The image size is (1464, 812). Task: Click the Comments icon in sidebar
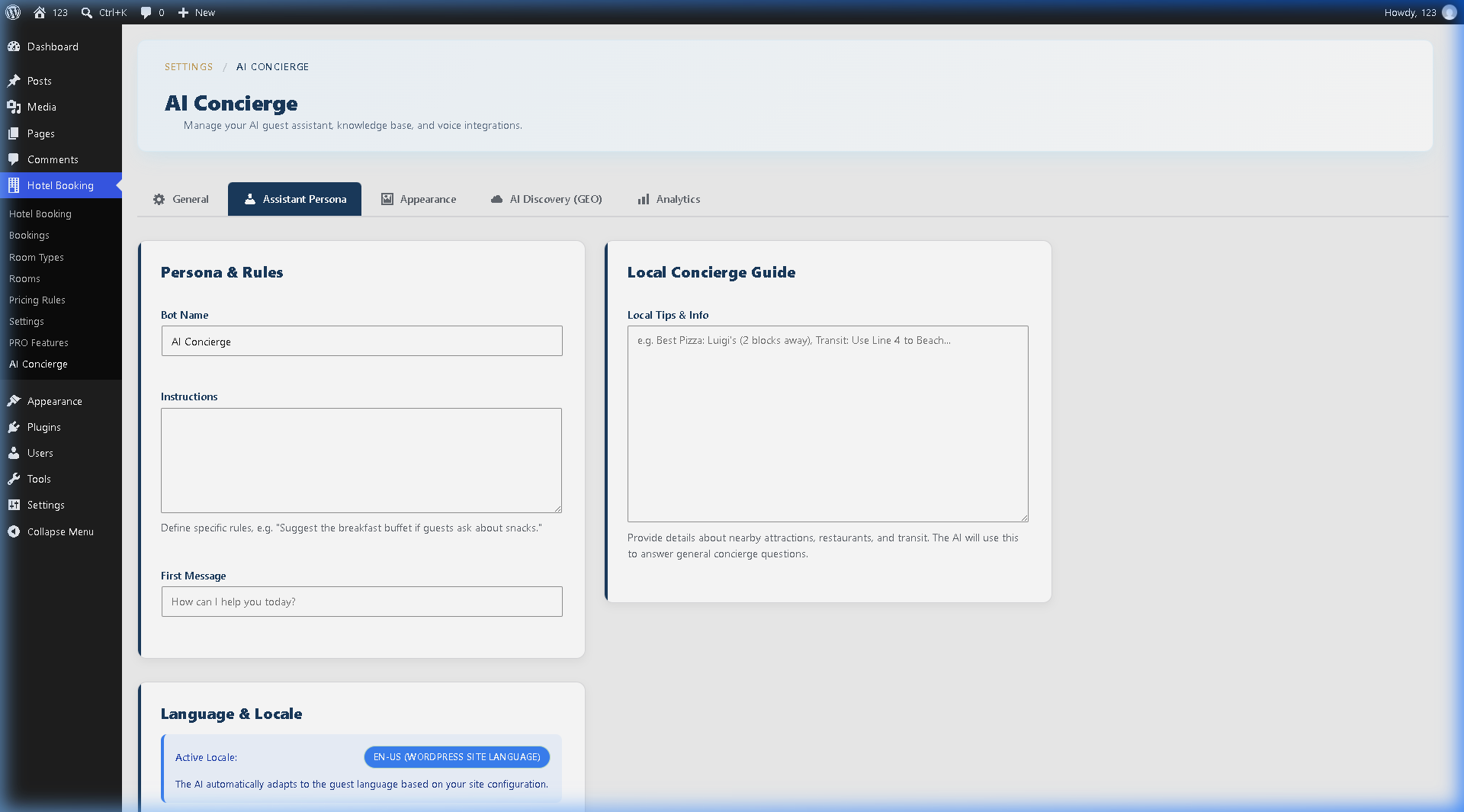[x=14, y=159]
